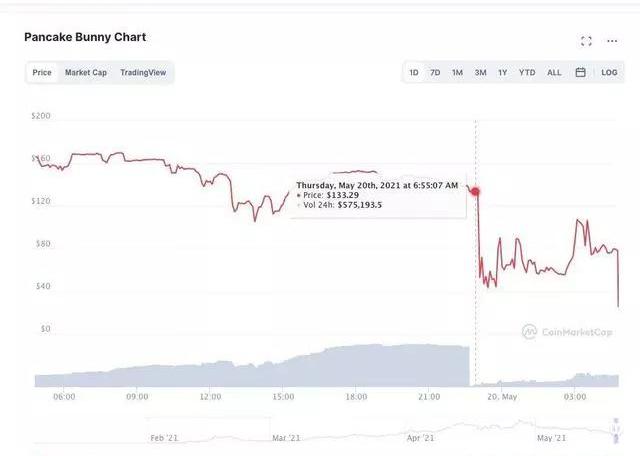
Task: Select the 1D time range
Action: [x=414, y=73]
